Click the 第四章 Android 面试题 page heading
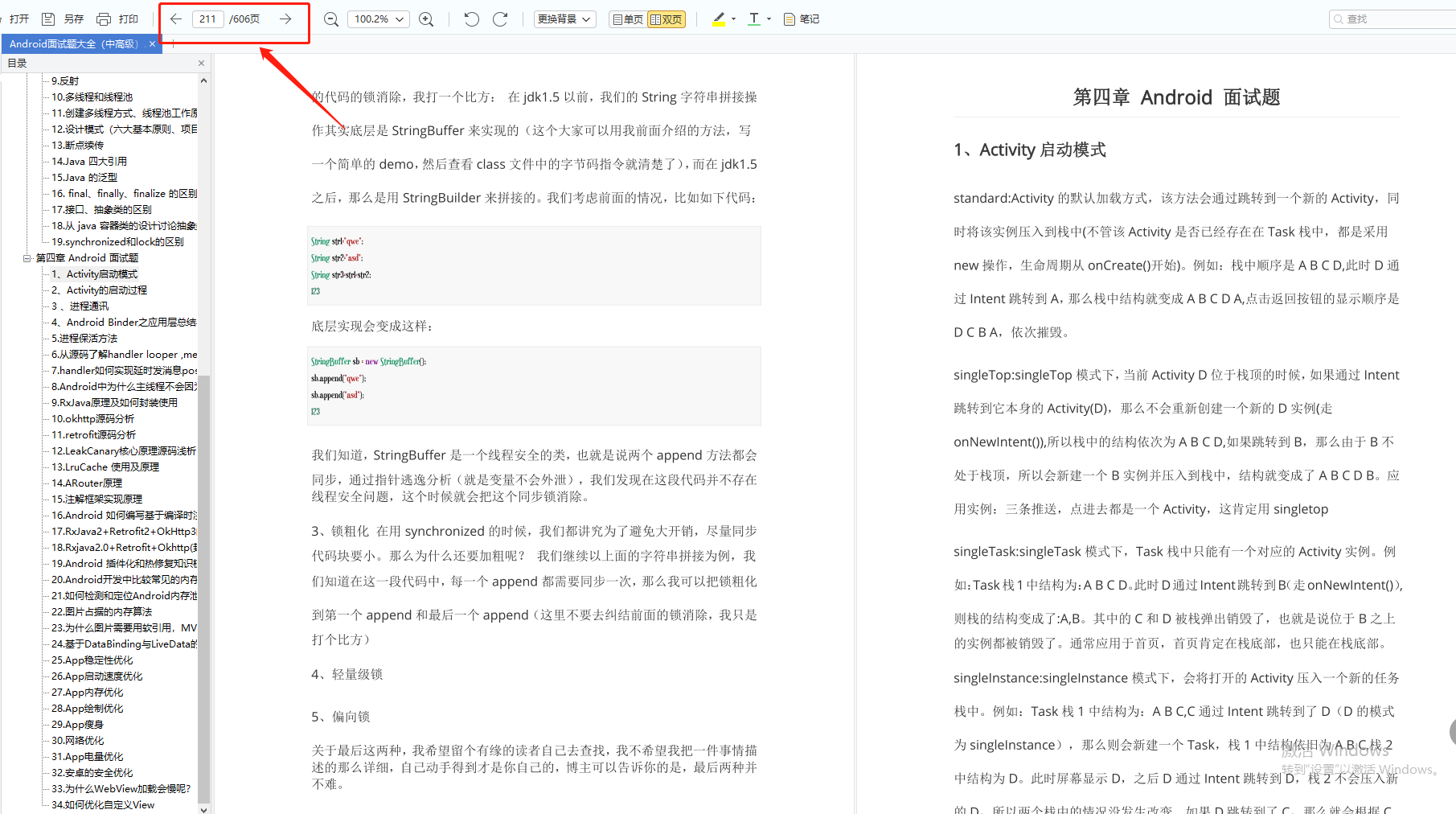 point(1176,97)
